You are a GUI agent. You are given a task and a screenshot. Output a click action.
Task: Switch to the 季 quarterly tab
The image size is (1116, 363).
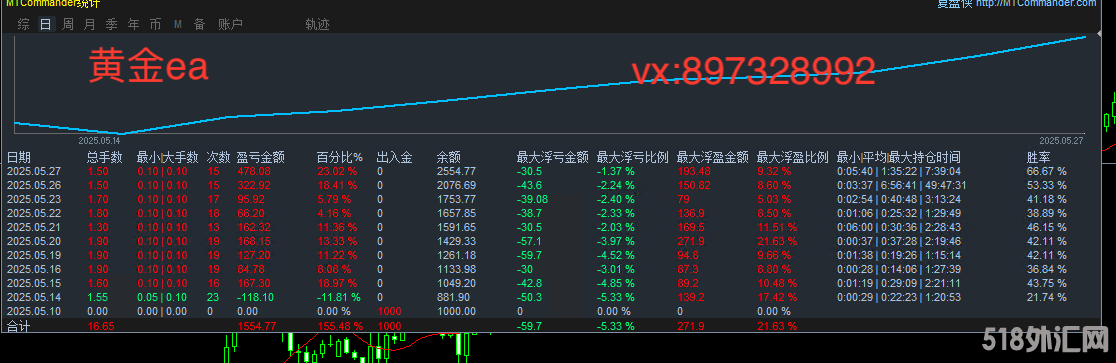pyautogui.click(x=112, y=25)
